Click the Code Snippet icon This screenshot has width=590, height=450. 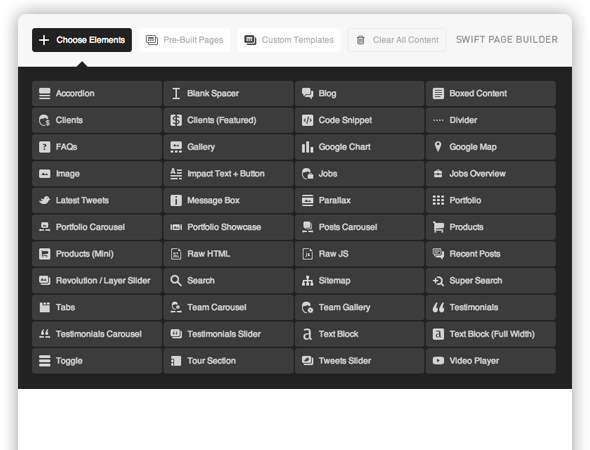pos(307,120)
